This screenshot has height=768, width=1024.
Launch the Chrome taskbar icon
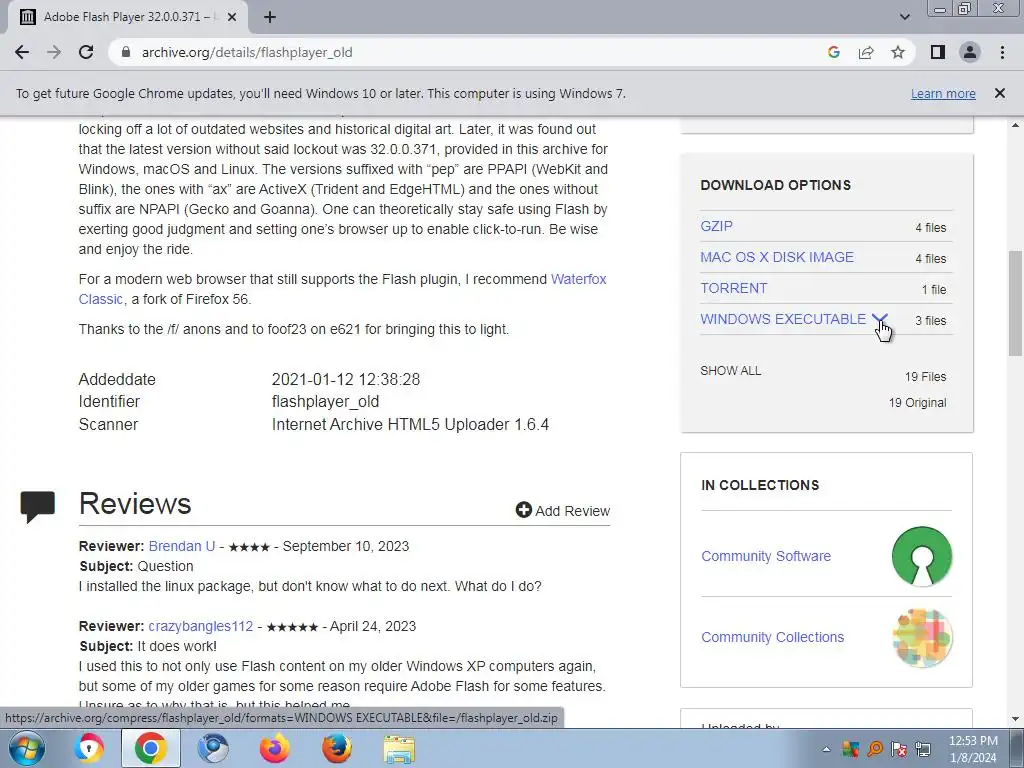[x=151, y=748]
